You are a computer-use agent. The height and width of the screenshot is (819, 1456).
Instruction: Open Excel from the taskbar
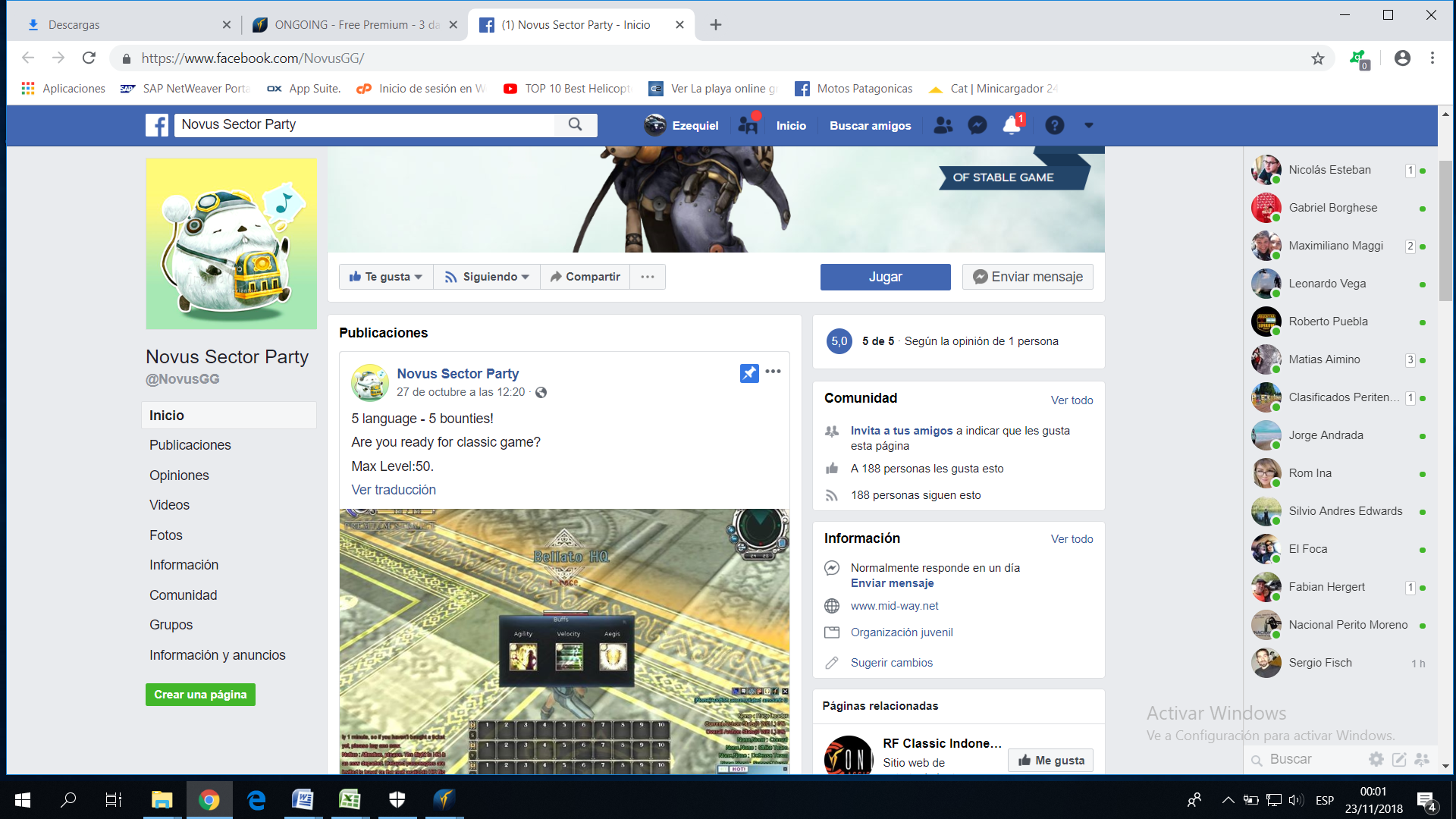tap(350, 800)
